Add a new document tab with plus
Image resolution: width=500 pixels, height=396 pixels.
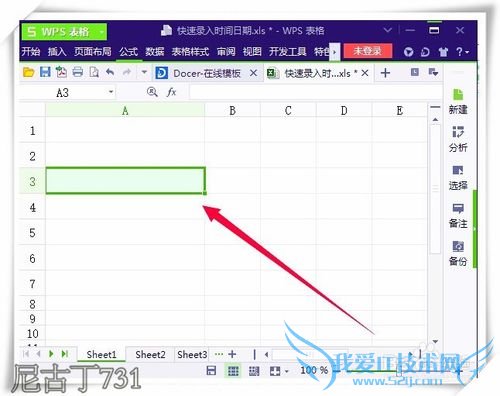(385, 73)
